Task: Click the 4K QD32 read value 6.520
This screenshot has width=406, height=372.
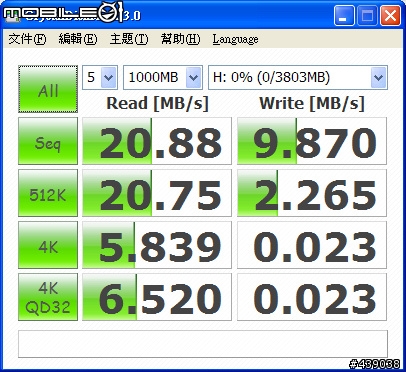Action: click(x=157, y=297)
